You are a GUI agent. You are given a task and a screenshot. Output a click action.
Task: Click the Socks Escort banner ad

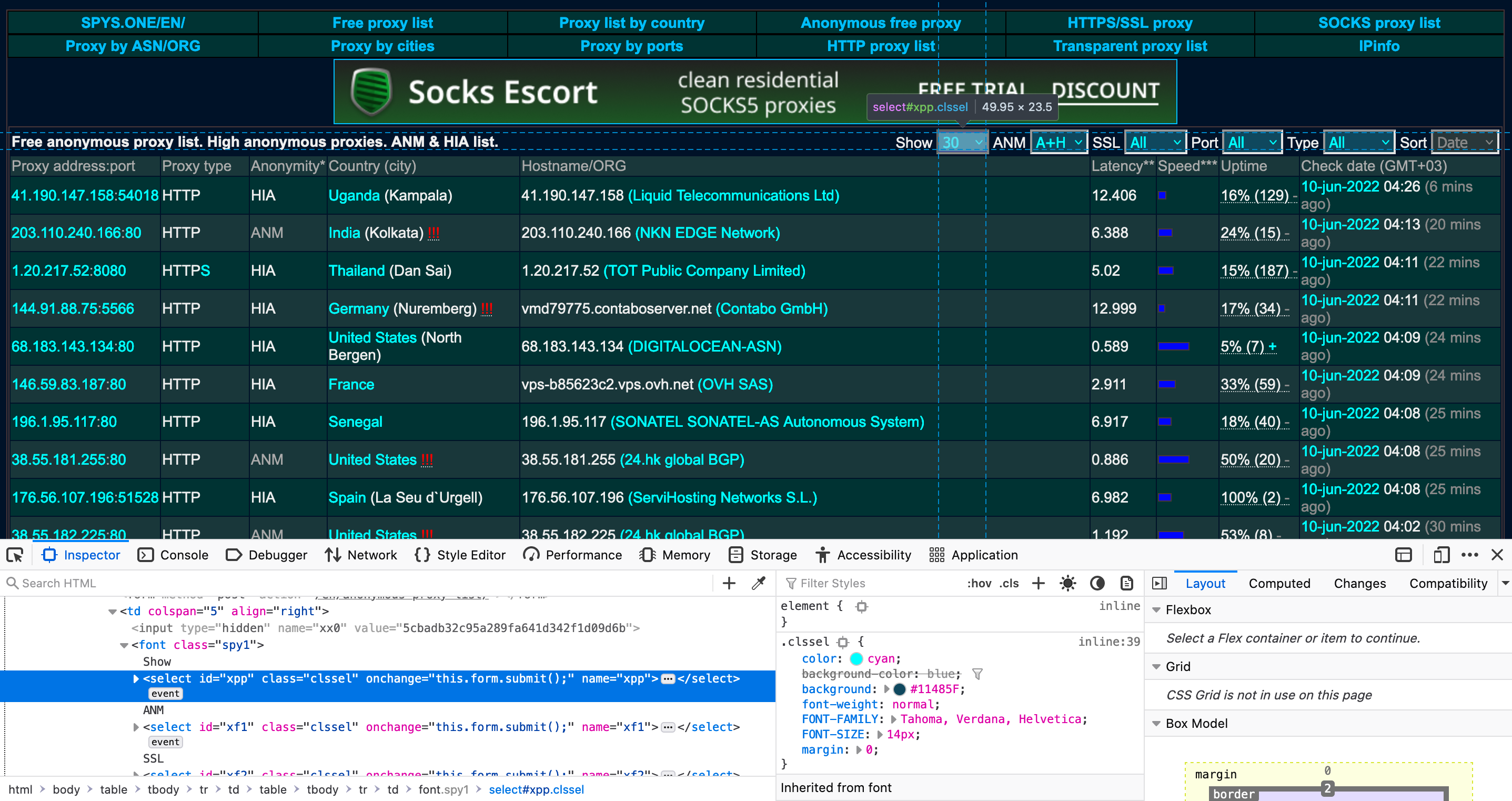755,92
